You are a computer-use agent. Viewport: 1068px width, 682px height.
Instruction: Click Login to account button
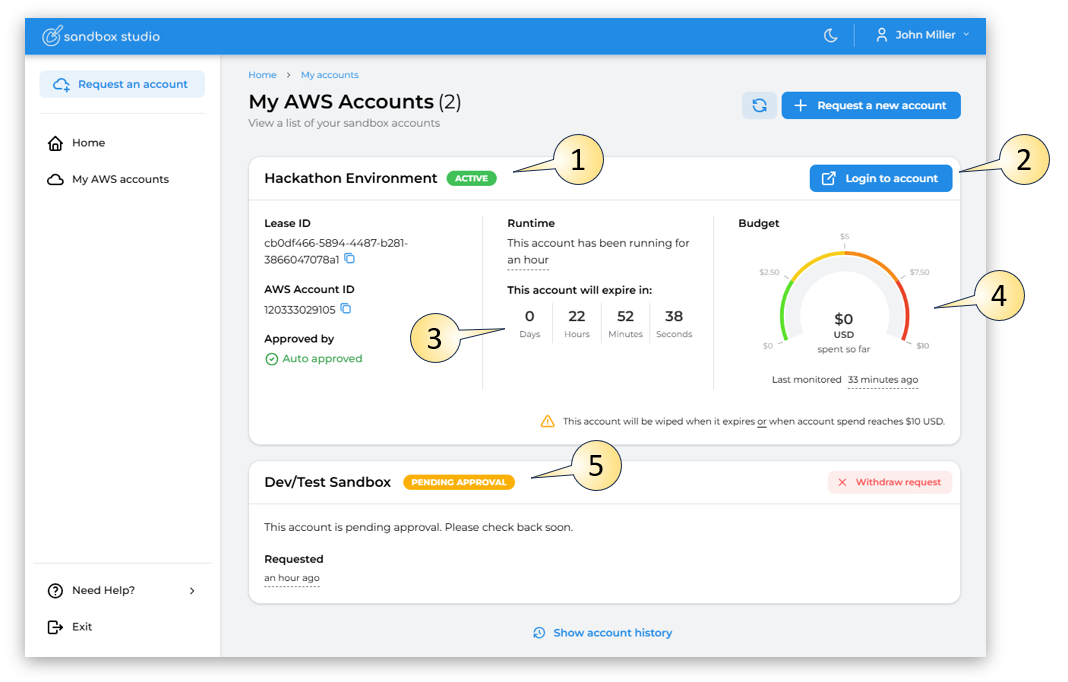click(880, 179)
